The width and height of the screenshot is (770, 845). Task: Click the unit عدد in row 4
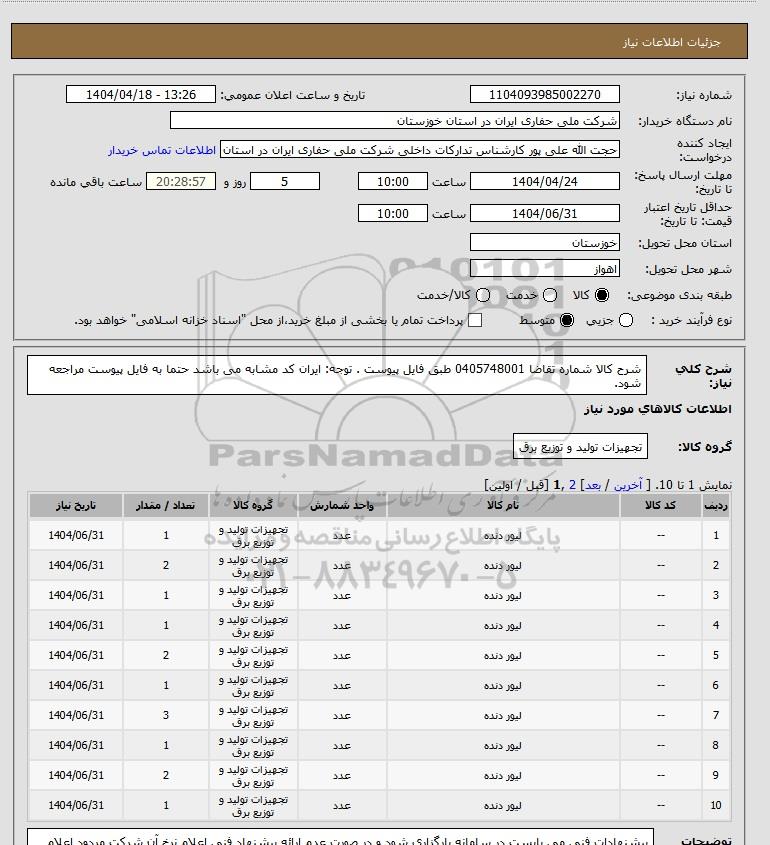[x=342, y=626]
